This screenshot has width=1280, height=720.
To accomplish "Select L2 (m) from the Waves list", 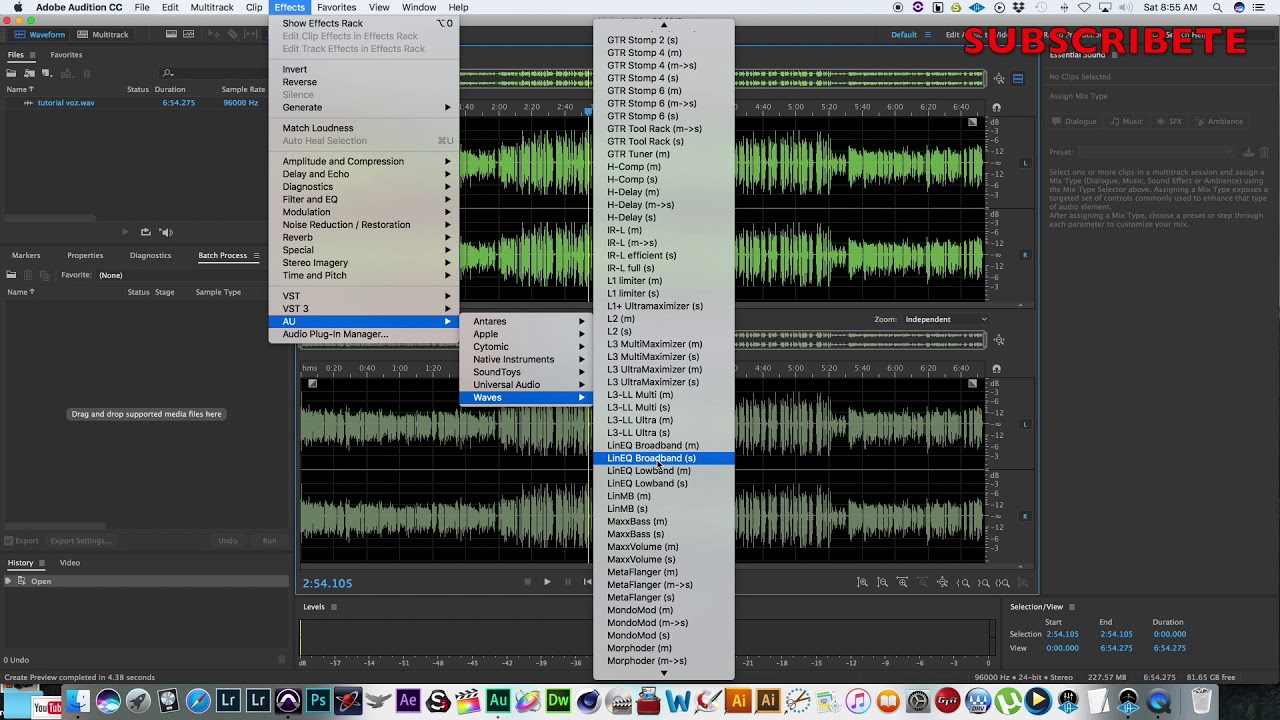I will (x=663, y=319).
